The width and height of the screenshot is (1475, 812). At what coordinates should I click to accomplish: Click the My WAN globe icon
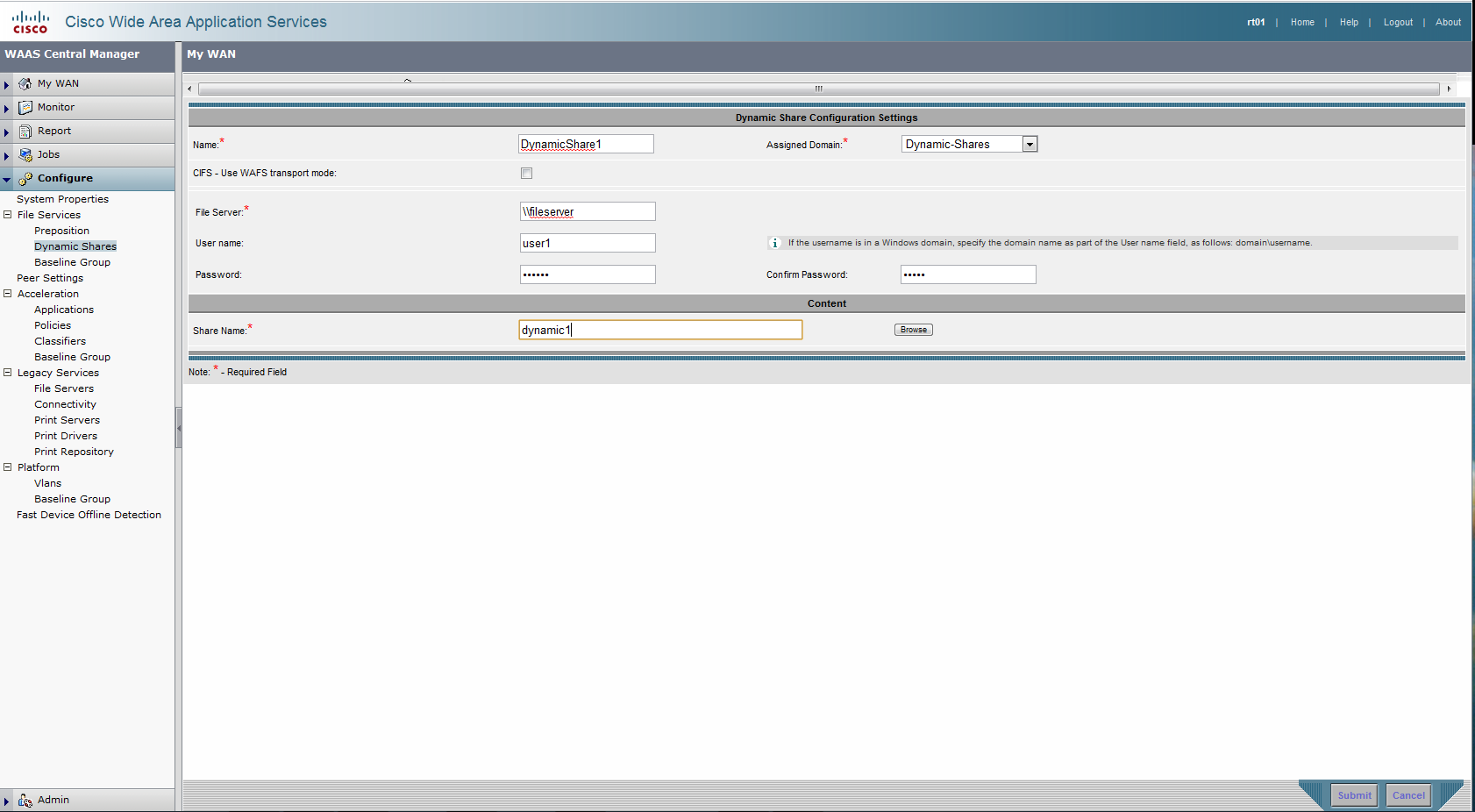pos(25,84)
